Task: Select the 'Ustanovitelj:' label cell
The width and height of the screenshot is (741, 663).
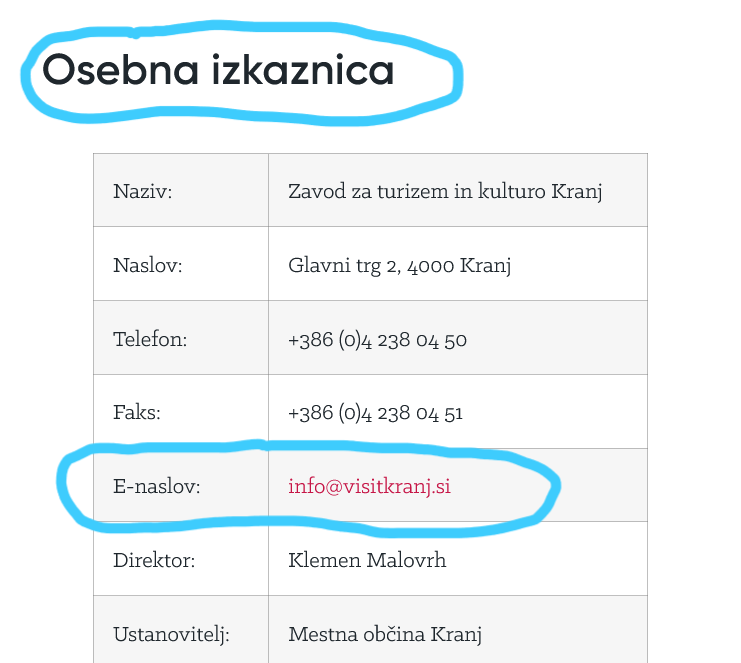Action: [171, 634]
